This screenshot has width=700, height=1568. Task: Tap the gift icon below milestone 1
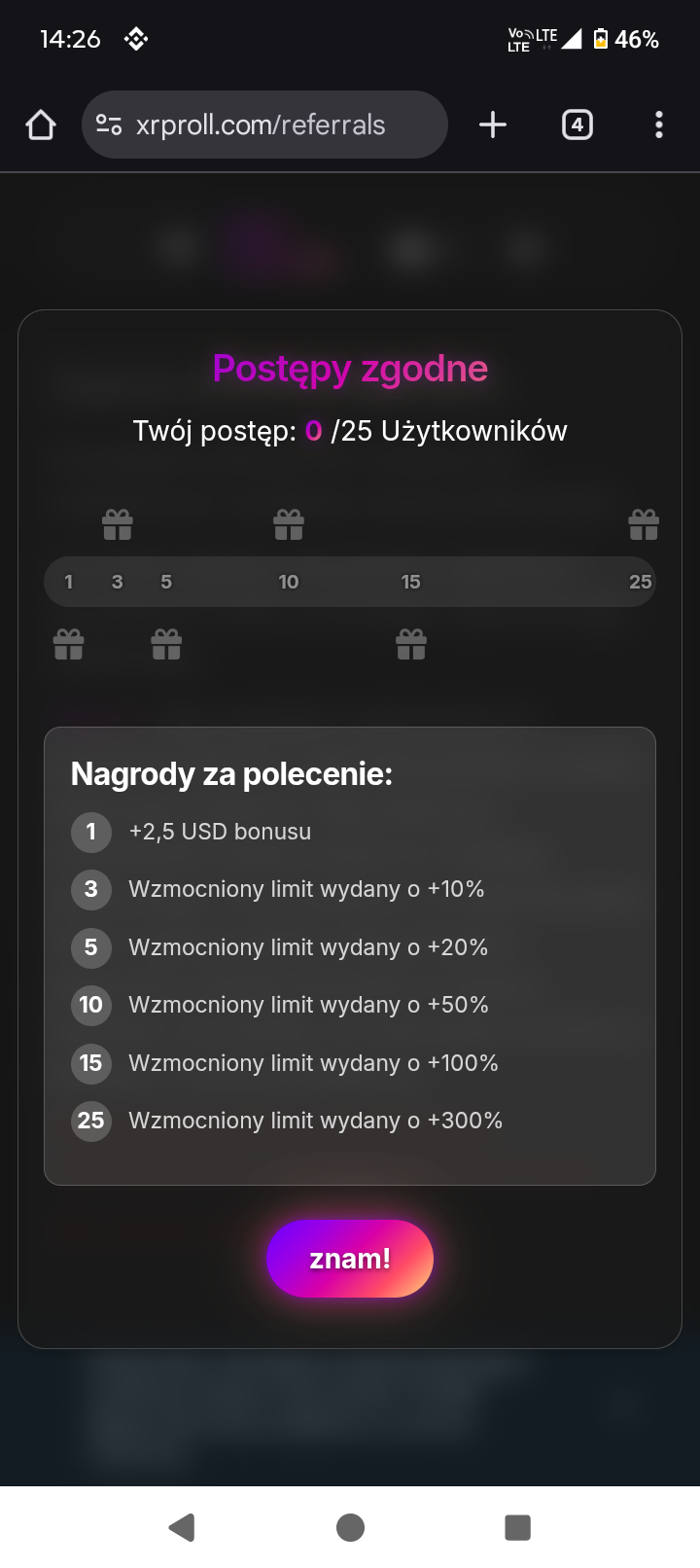pos(69,644)
